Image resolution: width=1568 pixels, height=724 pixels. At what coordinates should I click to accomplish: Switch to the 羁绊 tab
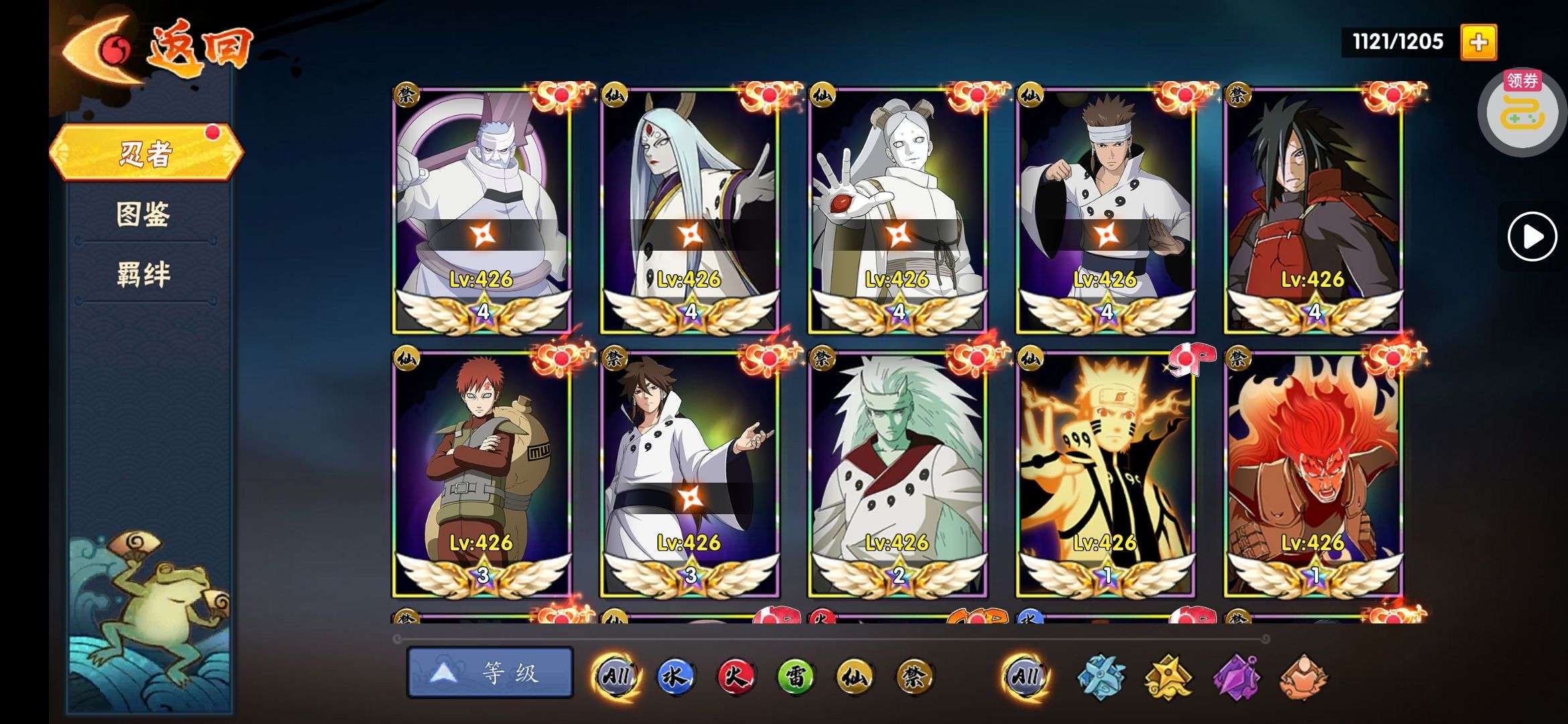(x=143, y=275)
